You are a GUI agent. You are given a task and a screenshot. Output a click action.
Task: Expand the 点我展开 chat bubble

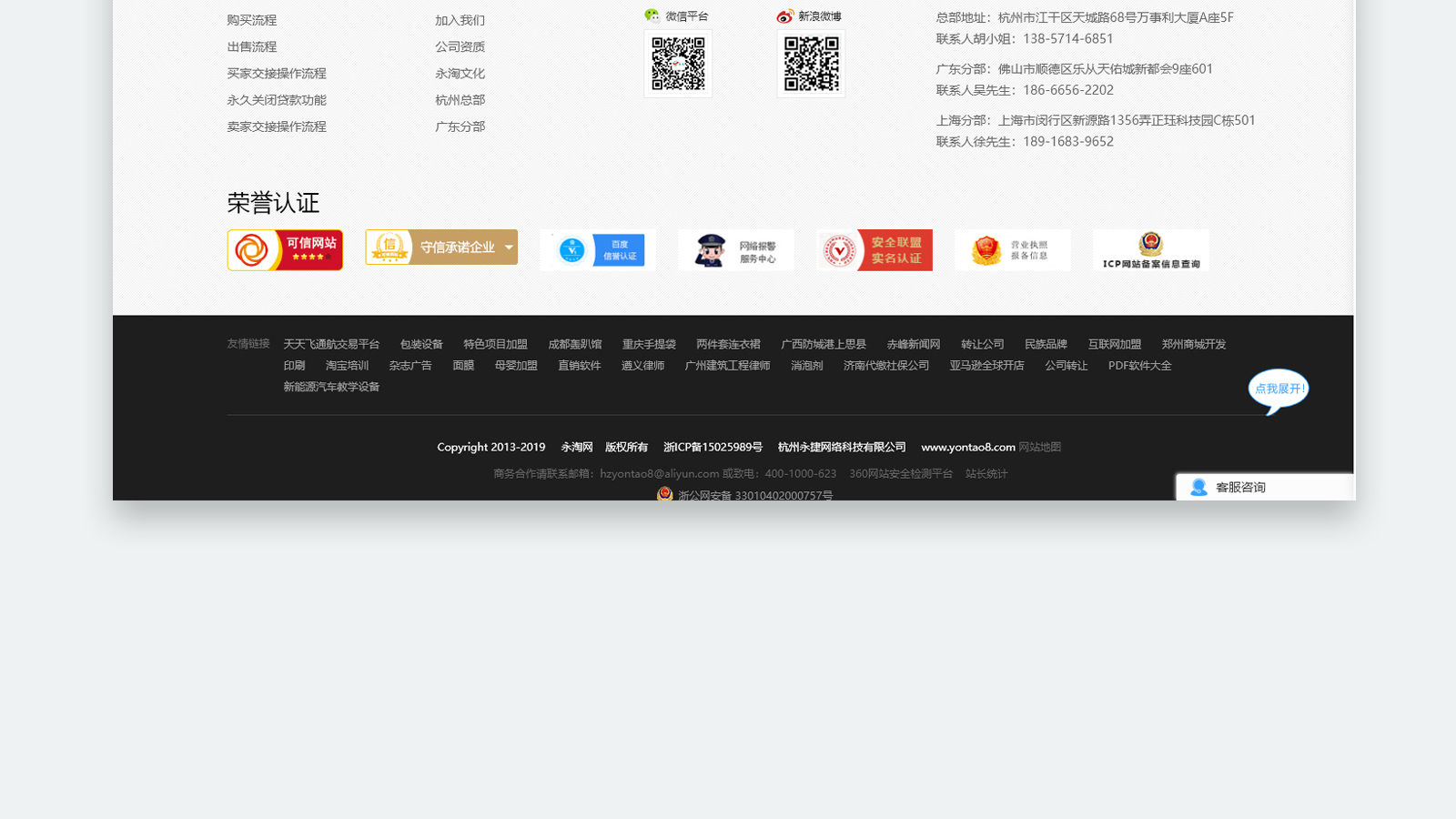pyautogui.click(x=1279, y=389)
